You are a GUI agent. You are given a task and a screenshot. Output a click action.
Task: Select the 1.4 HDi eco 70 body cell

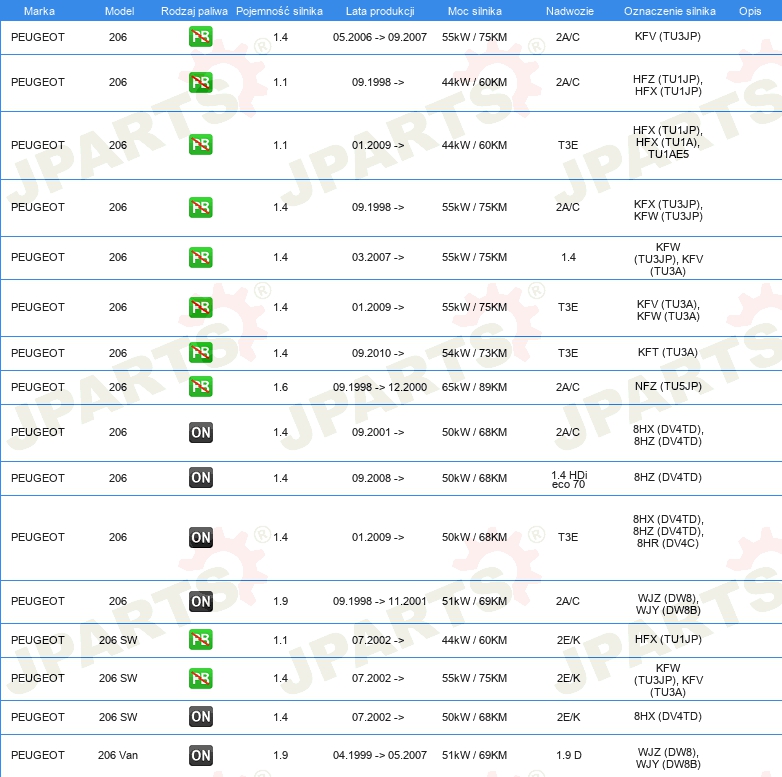[x=569, y=479]
